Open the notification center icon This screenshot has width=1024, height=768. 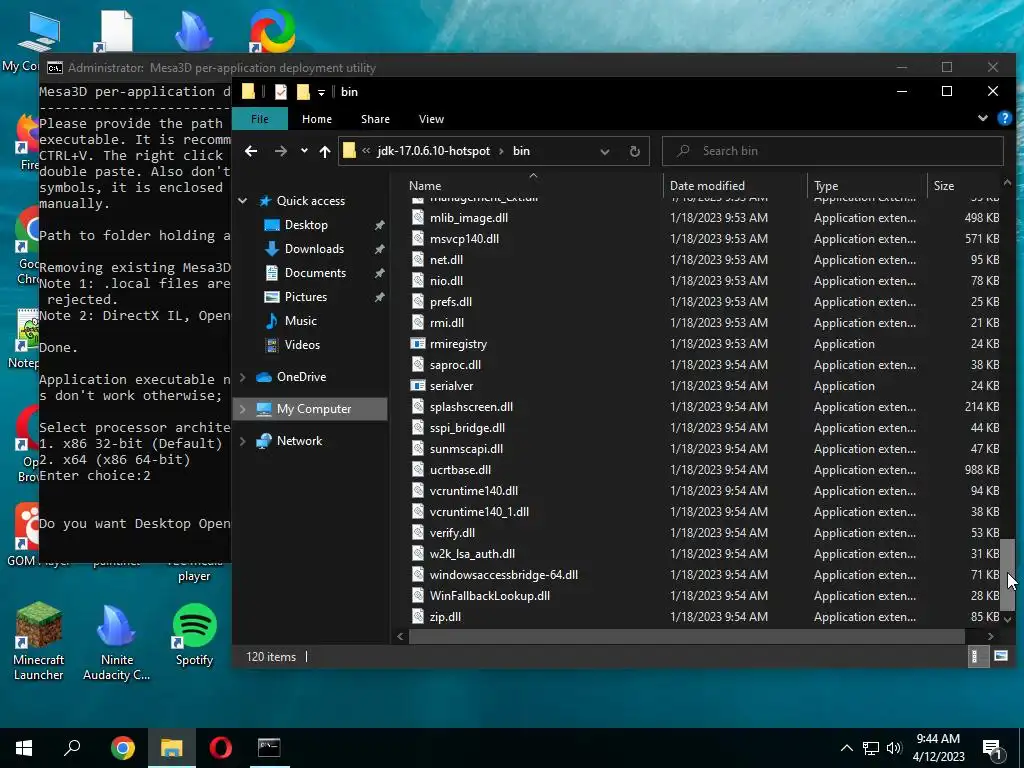pos(993,748)
